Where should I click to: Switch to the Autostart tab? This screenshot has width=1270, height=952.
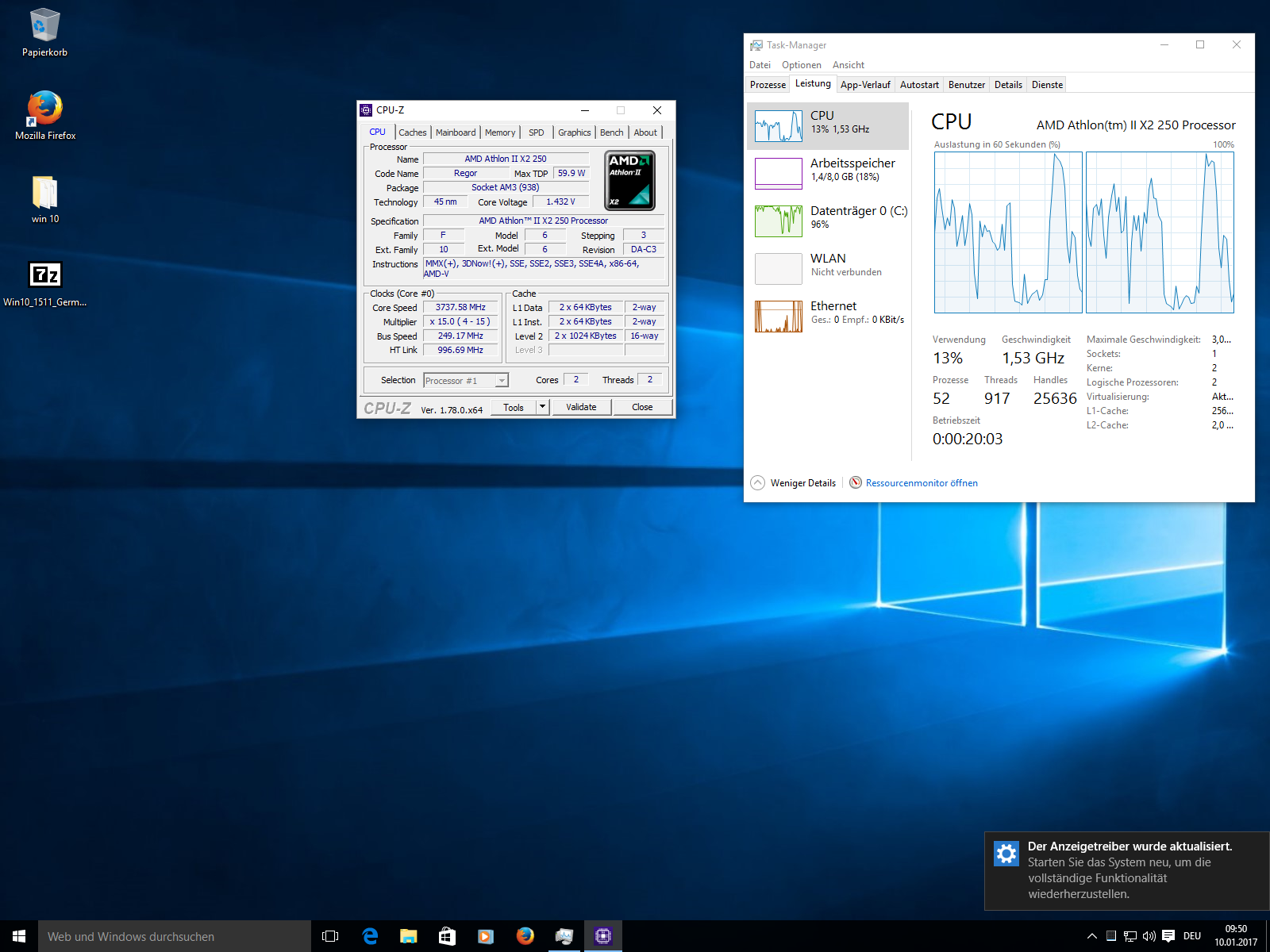(919, 85)
